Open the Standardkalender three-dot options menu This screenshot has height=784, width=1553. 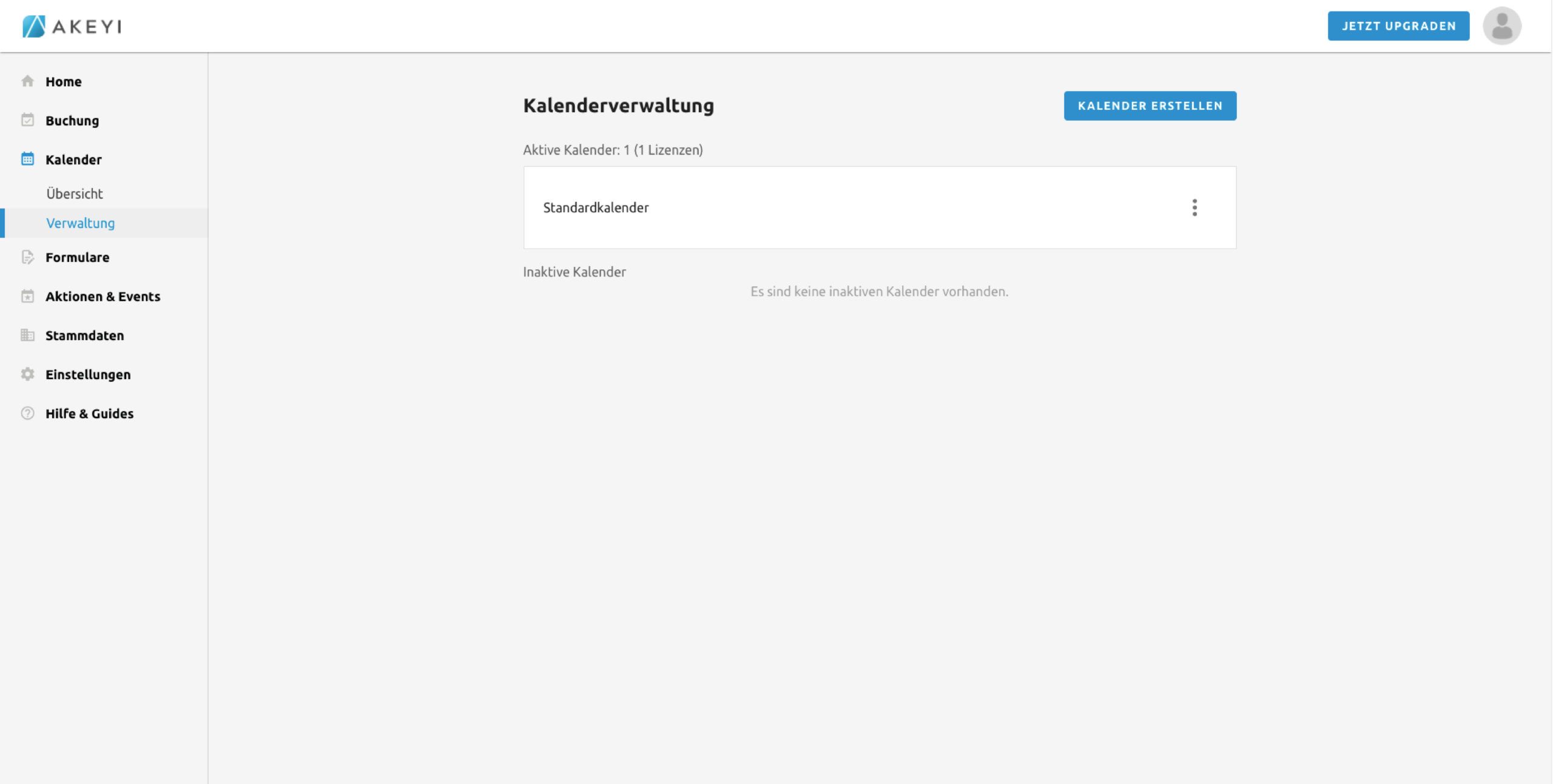click(1194, 207)
